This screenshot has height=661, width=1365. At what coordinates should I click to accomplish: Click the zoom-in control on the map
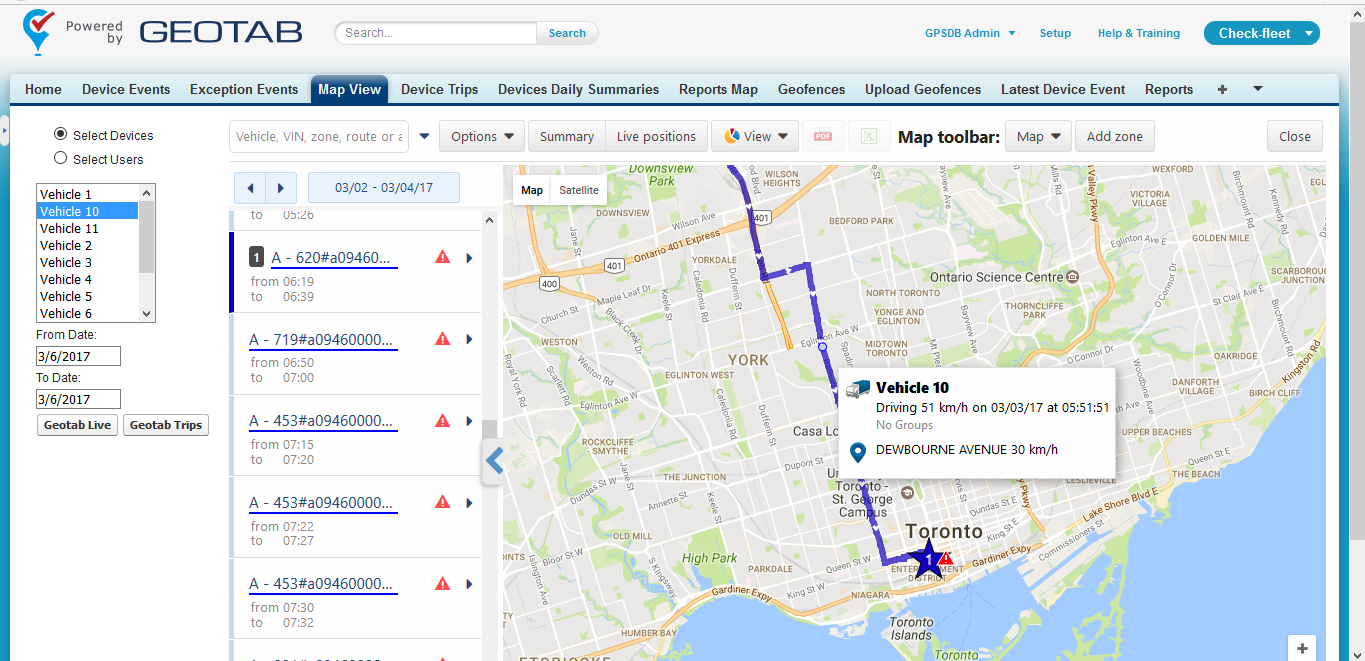click(1301, 648)
